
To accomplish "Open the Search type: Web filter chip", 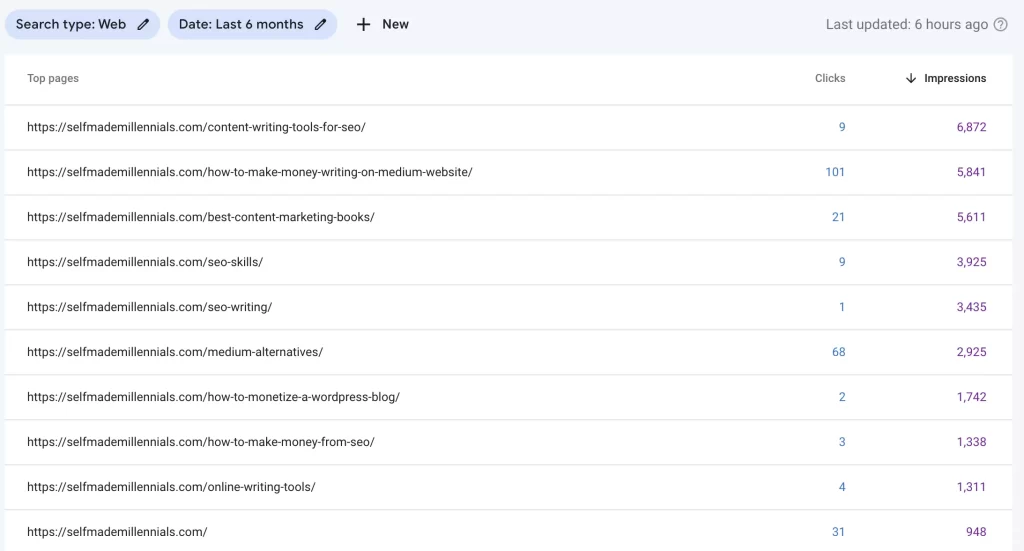I will coord(71,24).
